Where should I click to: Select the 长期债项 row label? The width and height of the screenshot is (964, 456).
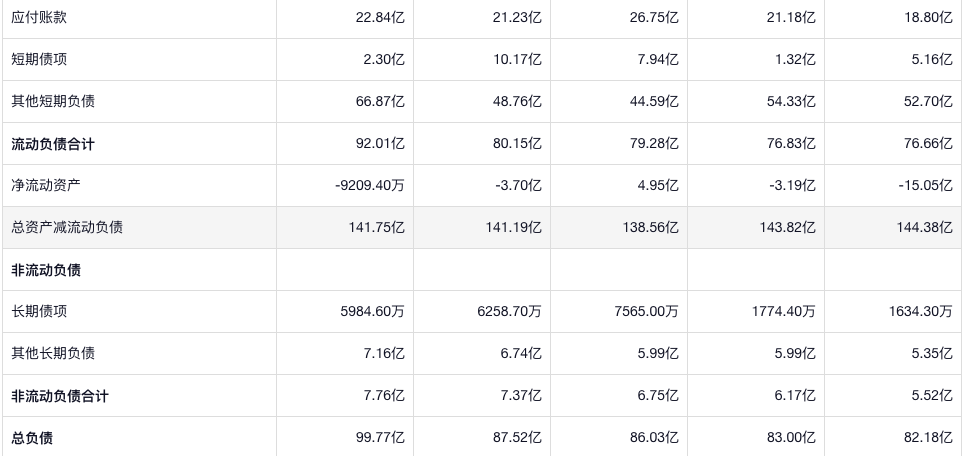coord(39,311)
